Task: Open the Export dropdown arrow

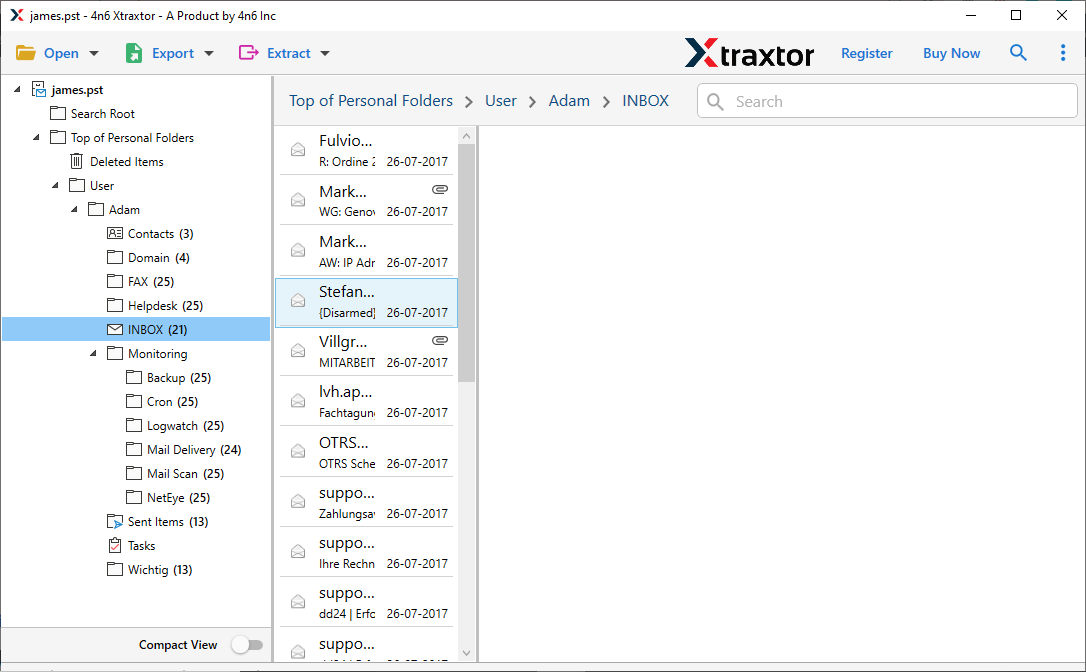Action: 208,52
